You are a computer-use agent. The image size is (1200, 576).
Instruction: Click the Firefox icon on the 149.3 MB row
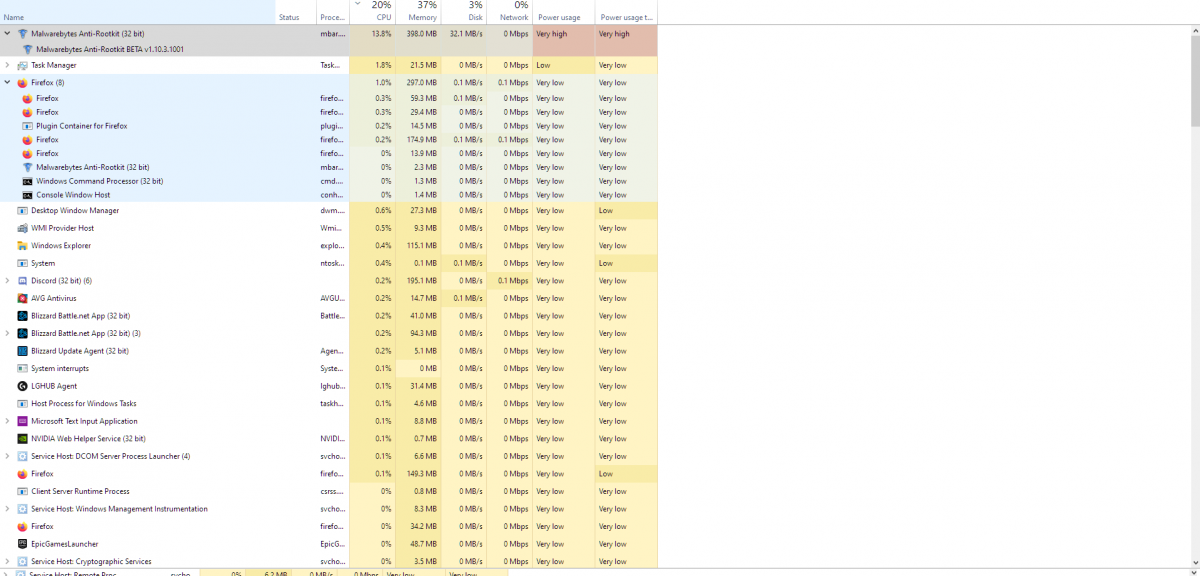point(22,474)
